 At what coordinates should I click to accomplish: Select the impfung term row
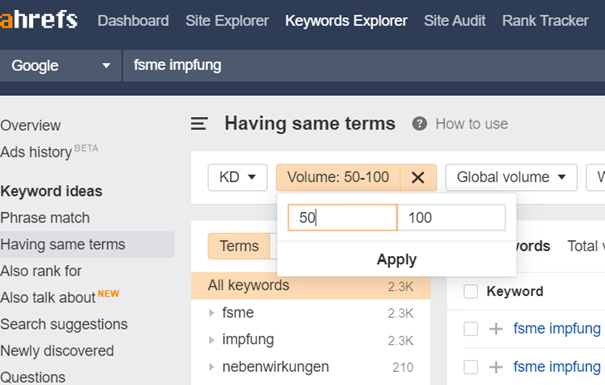pyautogui.click(x=311, y=340)
